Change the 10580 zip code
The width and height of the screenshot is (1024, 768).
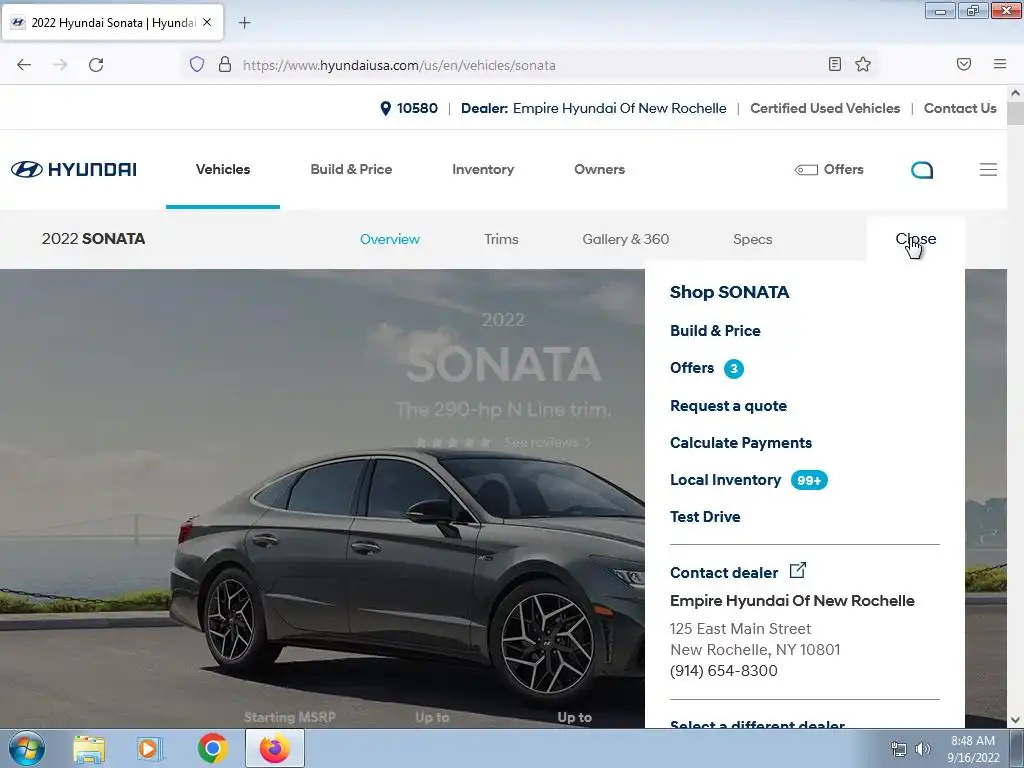417,108
